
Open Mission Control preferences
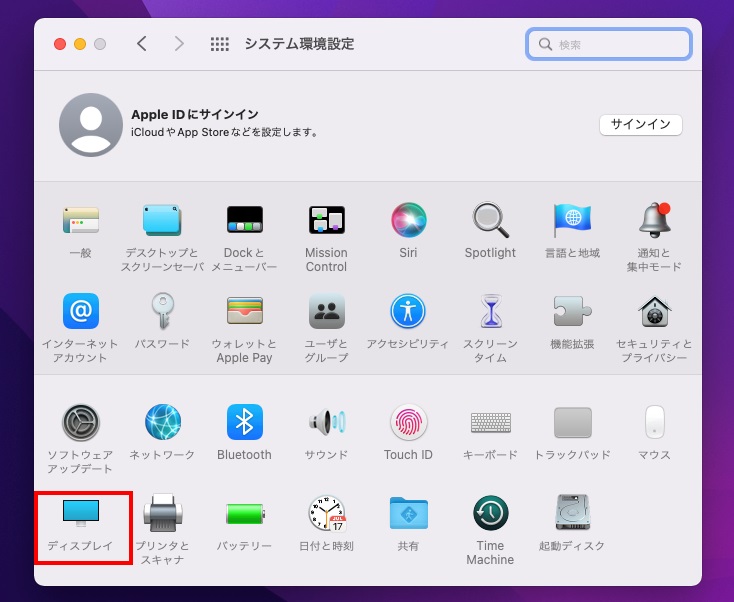pyautogui.click(x=326, y=220)
